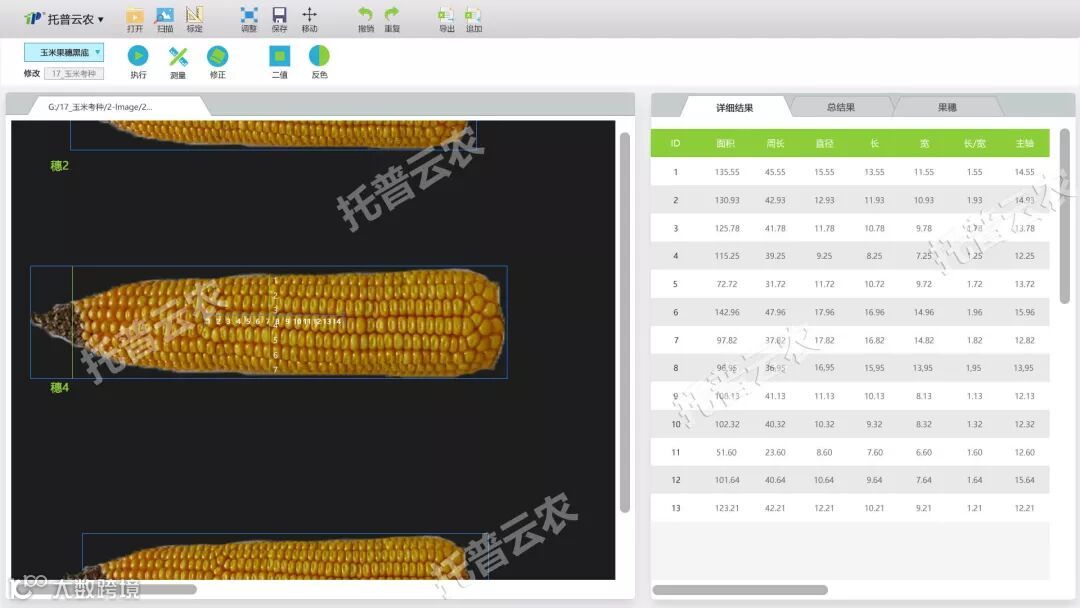
Task: Select perimeter value 23.60 in row 11
Action: click(x=775, y=452)
